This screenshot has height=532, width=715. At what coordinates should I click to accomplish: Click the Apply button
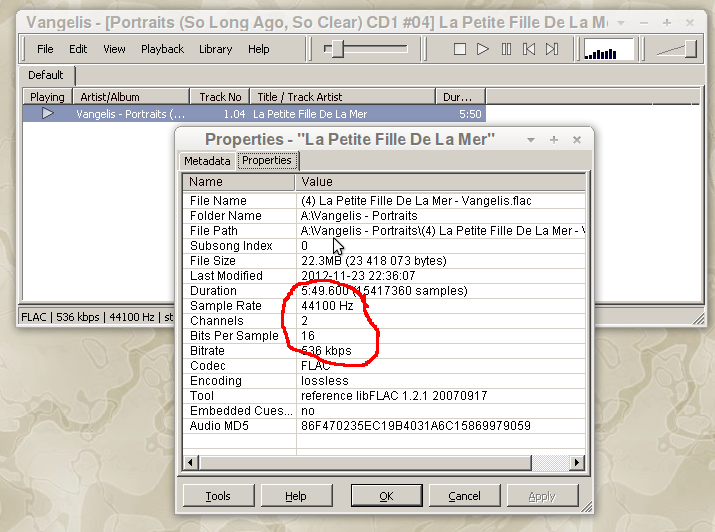542,496
